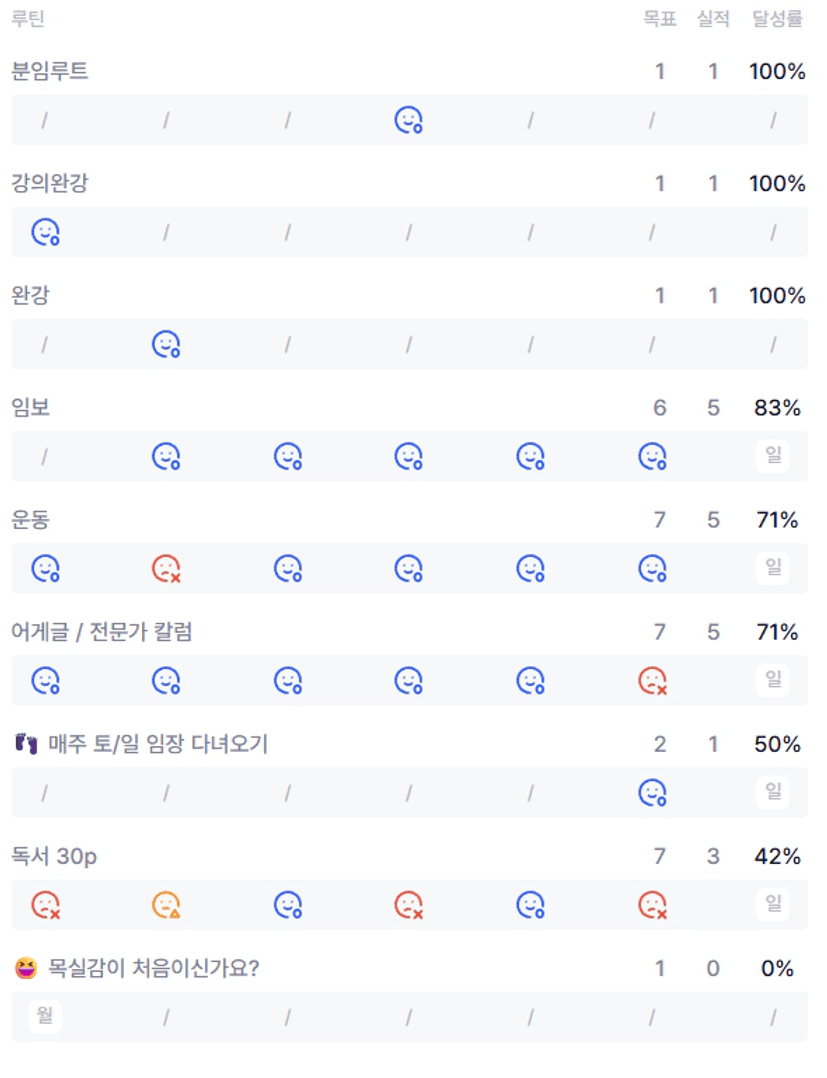
Task: Click the footprints emoji beside 매주 토/일 임장 다녀오기
Action: tap(25, 744)
